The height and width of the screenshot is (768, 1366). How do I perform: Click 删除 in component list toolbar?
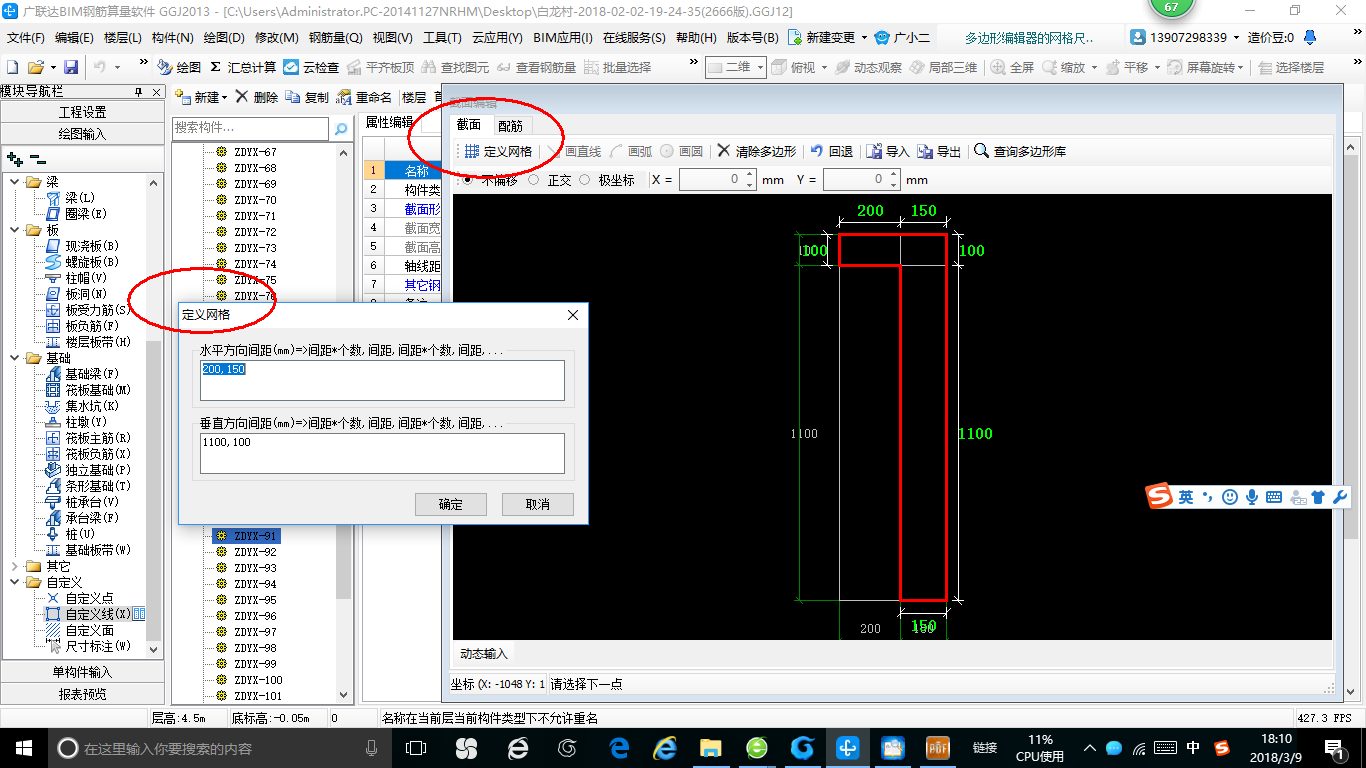click(257, 97)
